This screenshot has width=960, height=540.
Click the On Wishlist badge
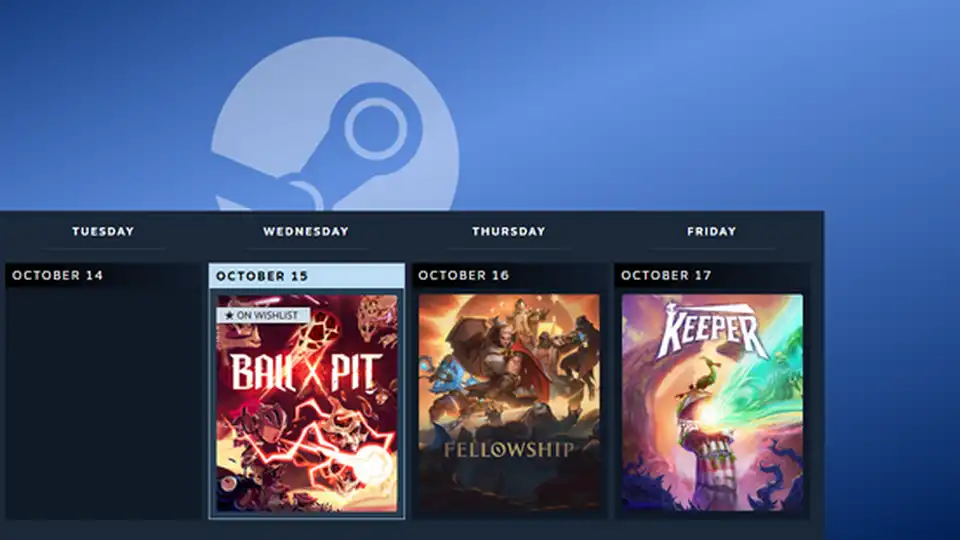click(x=264, y=315)
